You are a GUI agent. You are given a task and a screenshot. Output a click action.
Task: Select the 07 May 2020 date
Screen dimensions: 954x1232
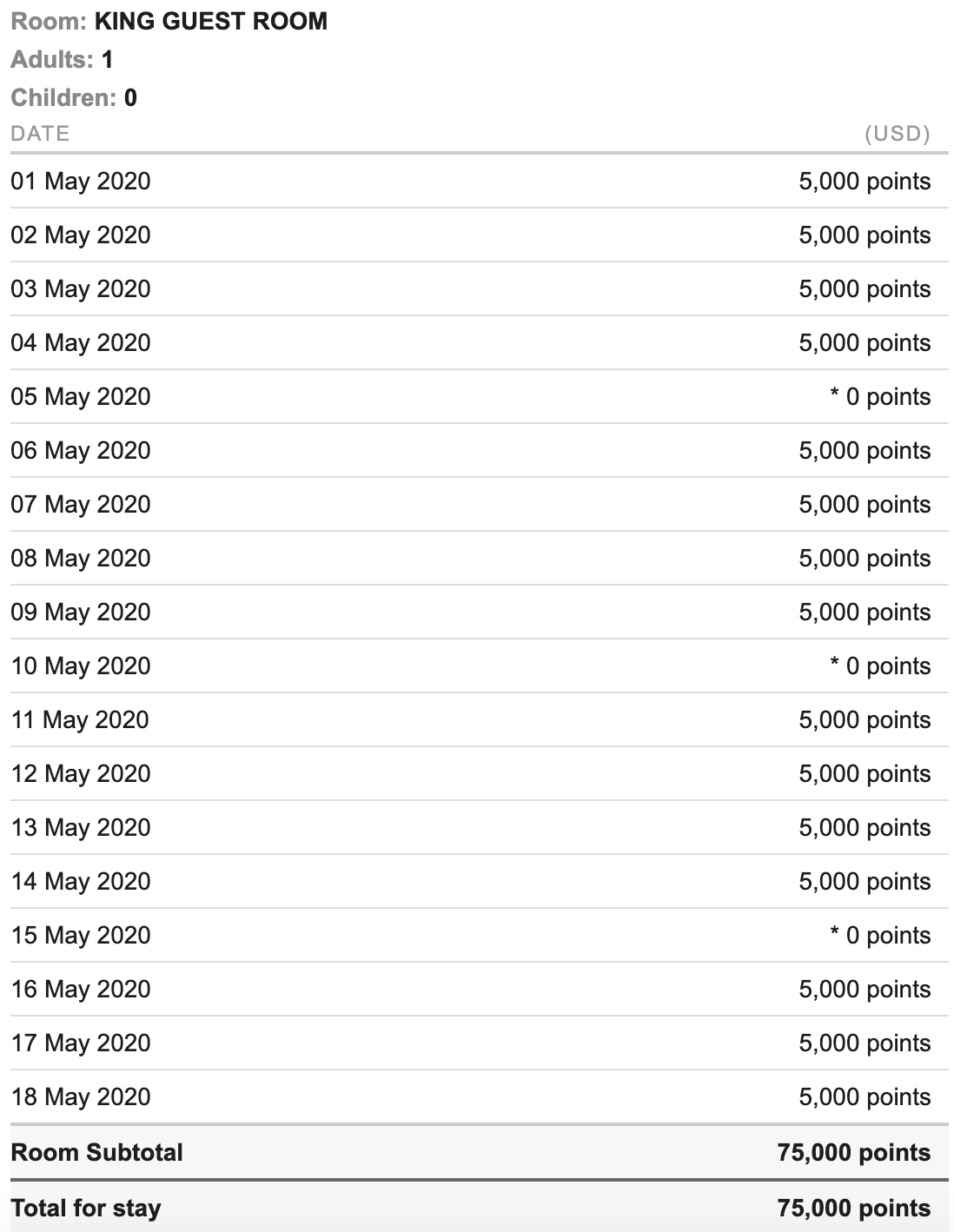click(x=81, y=505)
